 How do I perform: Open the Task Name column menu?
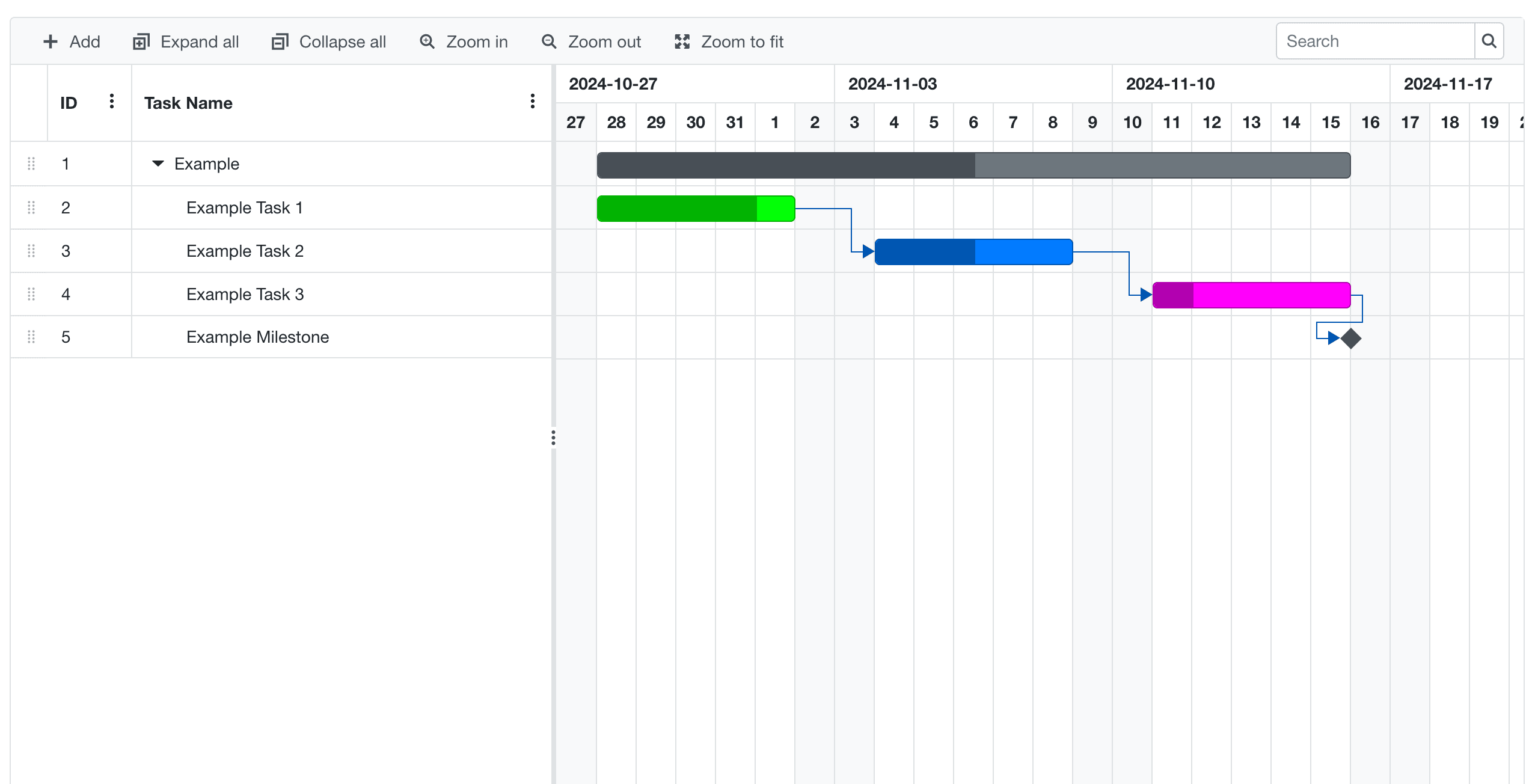coord(532,102)
